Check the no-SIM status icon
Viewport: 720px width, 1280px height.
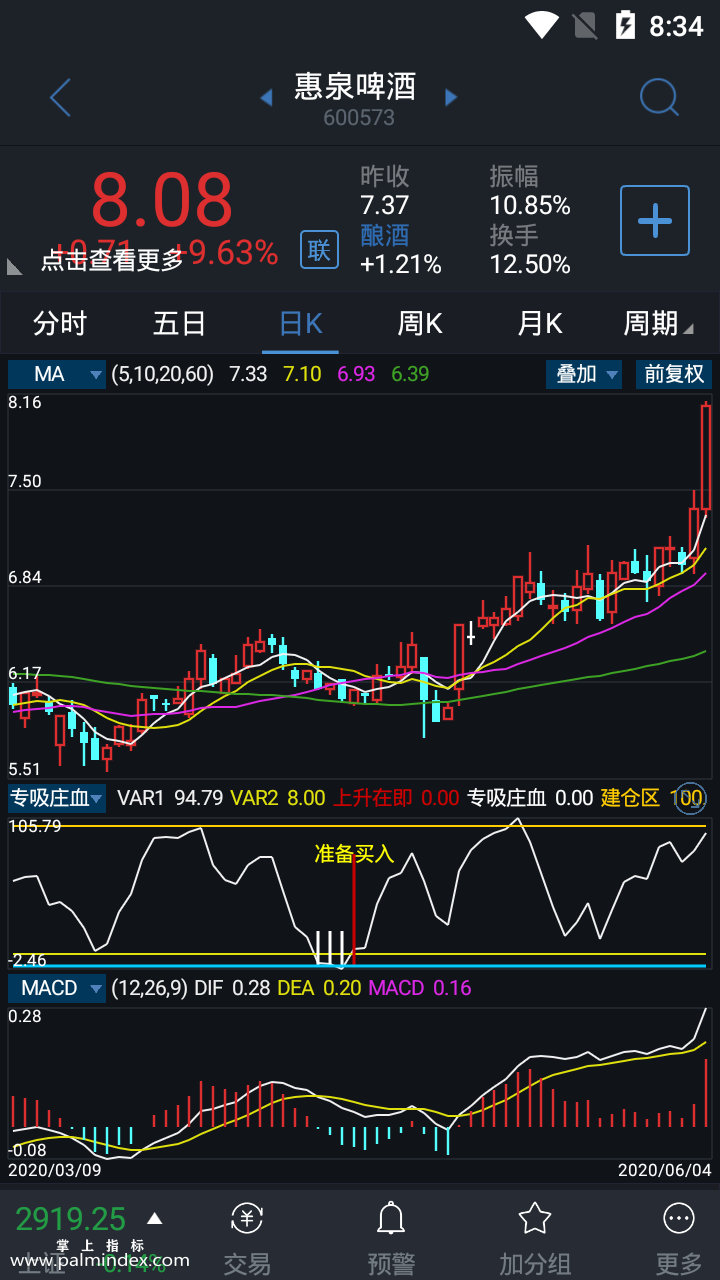pyautogui.click(x=584, y=25)
